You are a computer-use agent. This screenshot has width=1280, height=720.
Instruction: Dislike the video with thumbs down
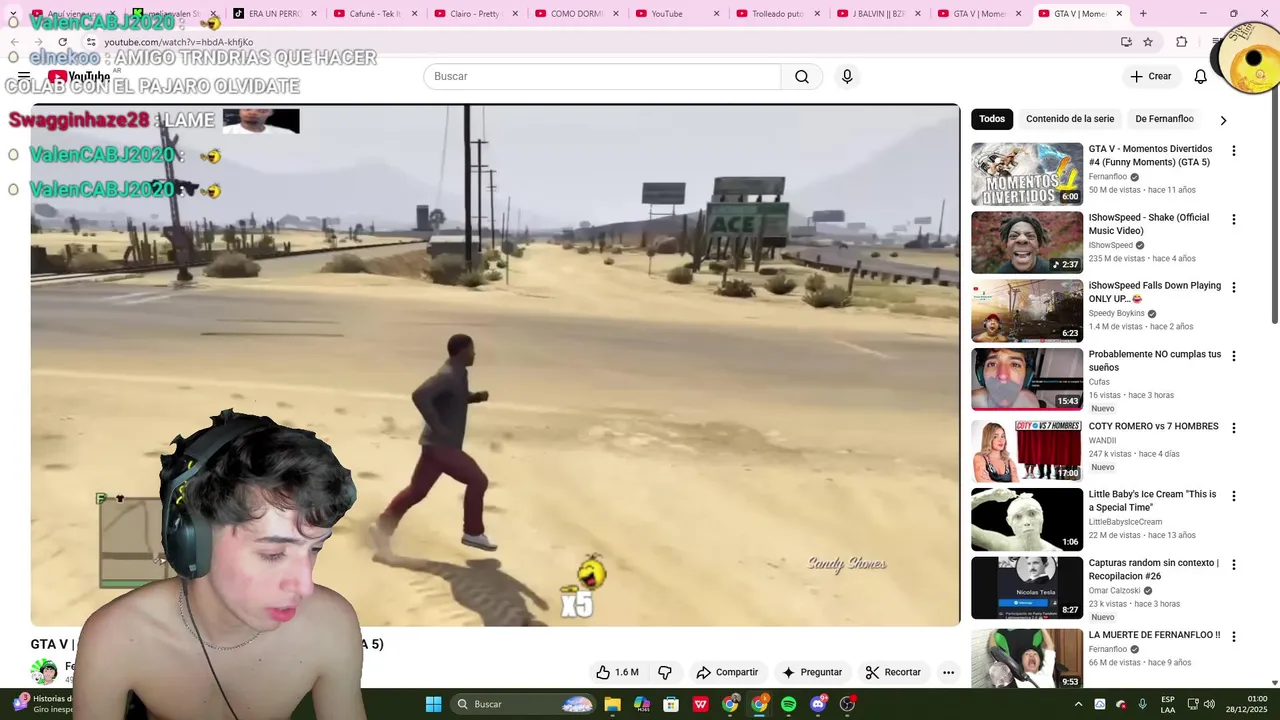664,672
